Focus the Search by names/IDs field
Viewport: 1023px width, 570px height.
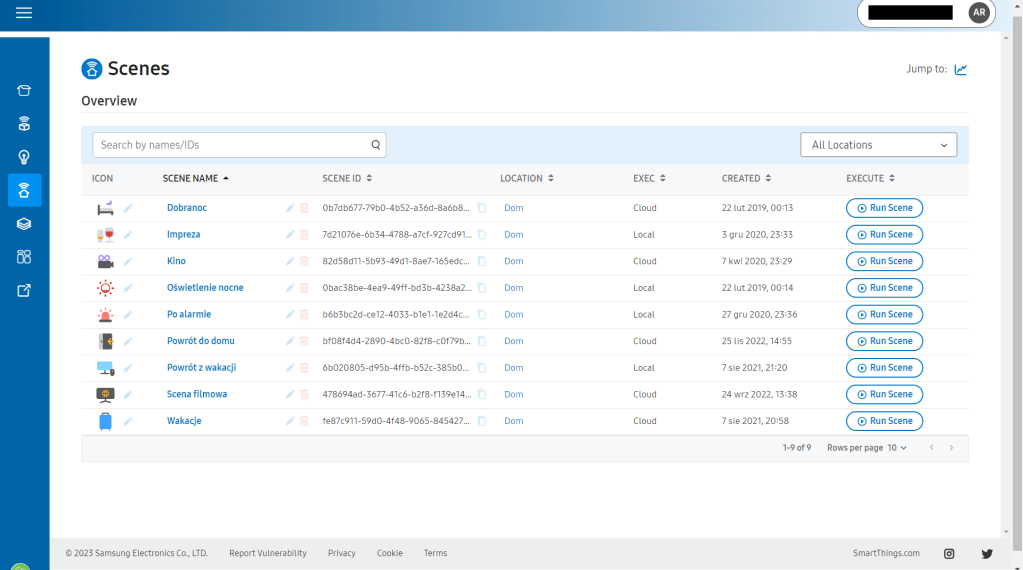230,145
